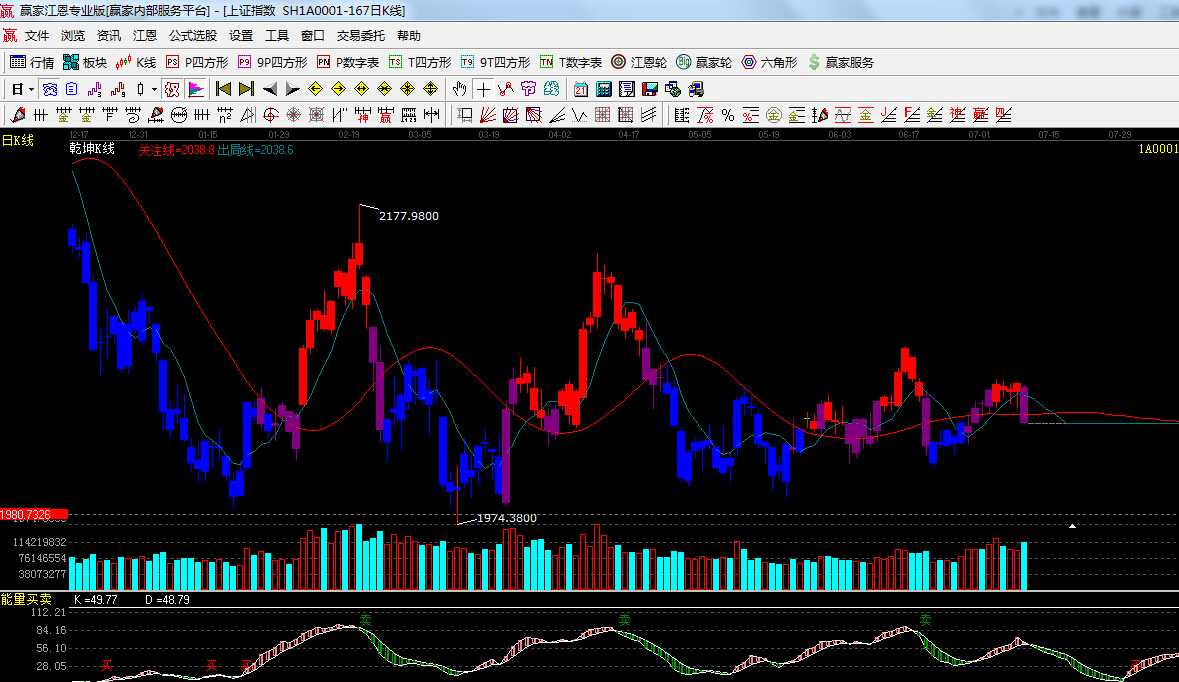Open the candlestick style dropdown arrow
This screenshot has height=682, width=1179.
tap(153, 89)
